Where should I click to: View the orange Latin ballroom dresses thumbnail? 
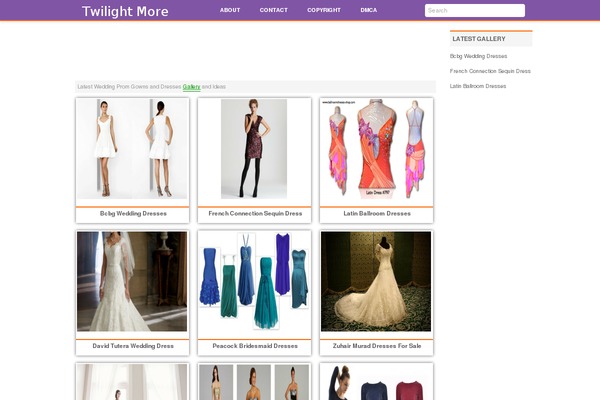tap(377, 149)
